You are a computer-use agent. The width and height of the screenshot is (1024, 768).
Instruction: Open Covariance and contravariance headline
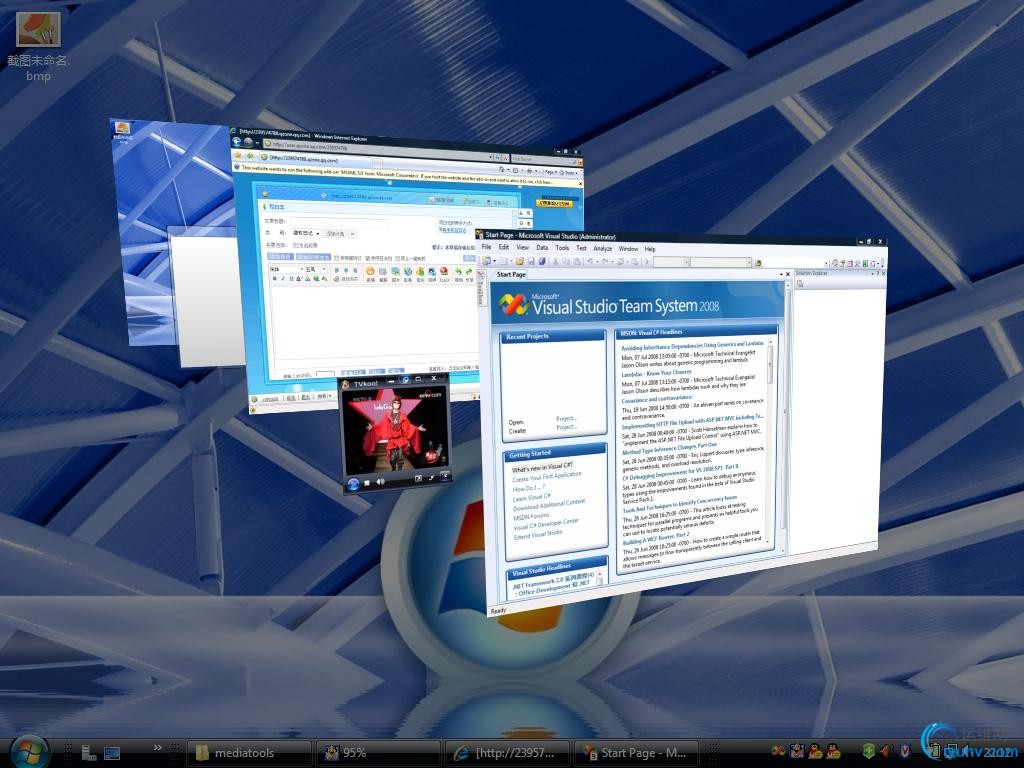(x=657, y=398)
